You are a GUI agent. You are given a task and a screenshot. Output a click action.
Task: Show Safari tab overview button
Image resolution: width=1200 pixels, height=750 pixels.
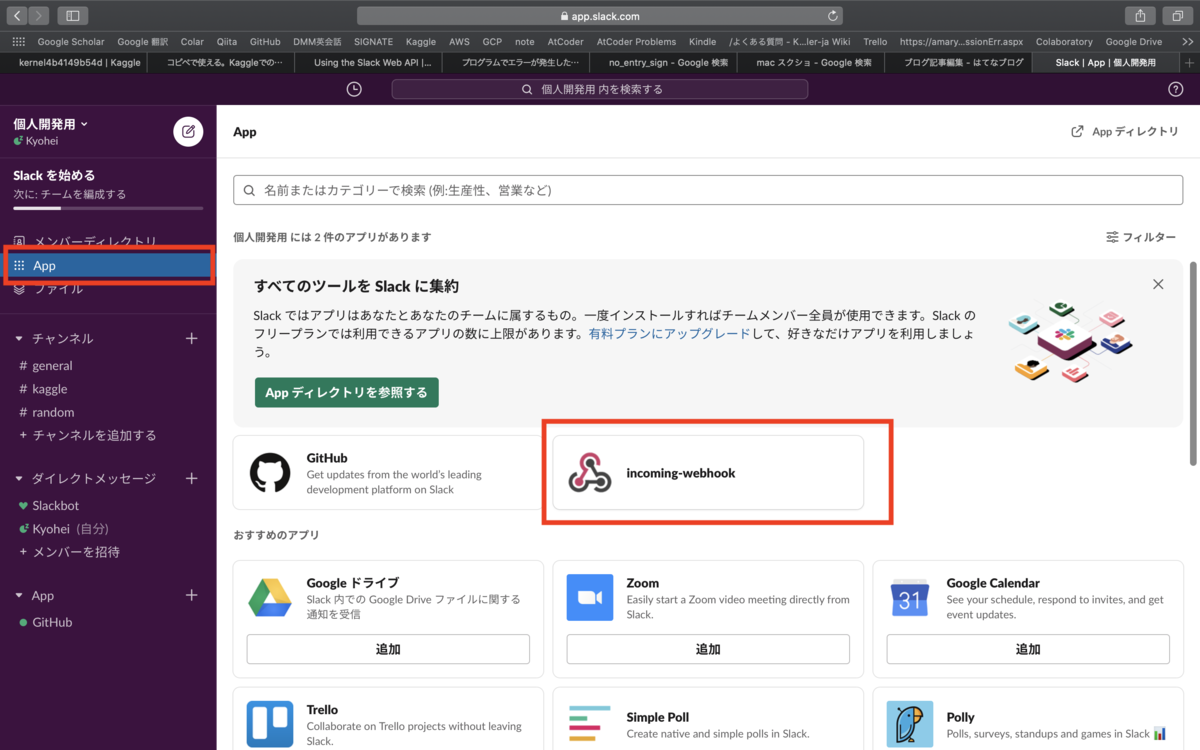pos(1177,16)
